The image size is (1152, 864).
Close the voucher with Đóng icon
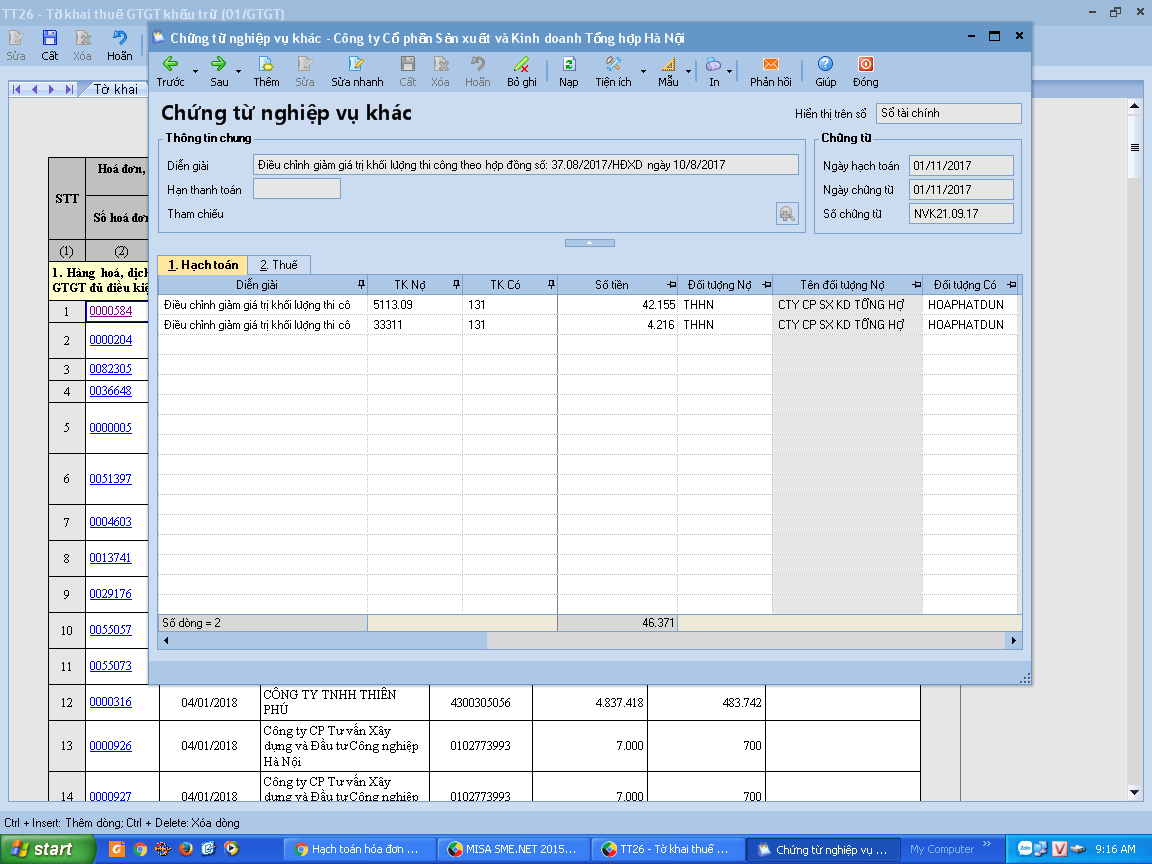865,71
